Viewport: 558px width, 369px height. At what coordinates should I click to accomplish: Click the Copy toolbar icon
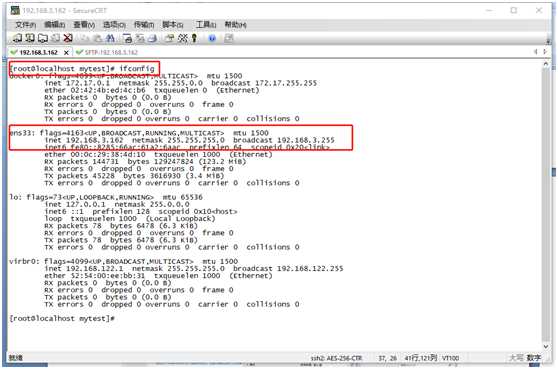coord(85,38)
